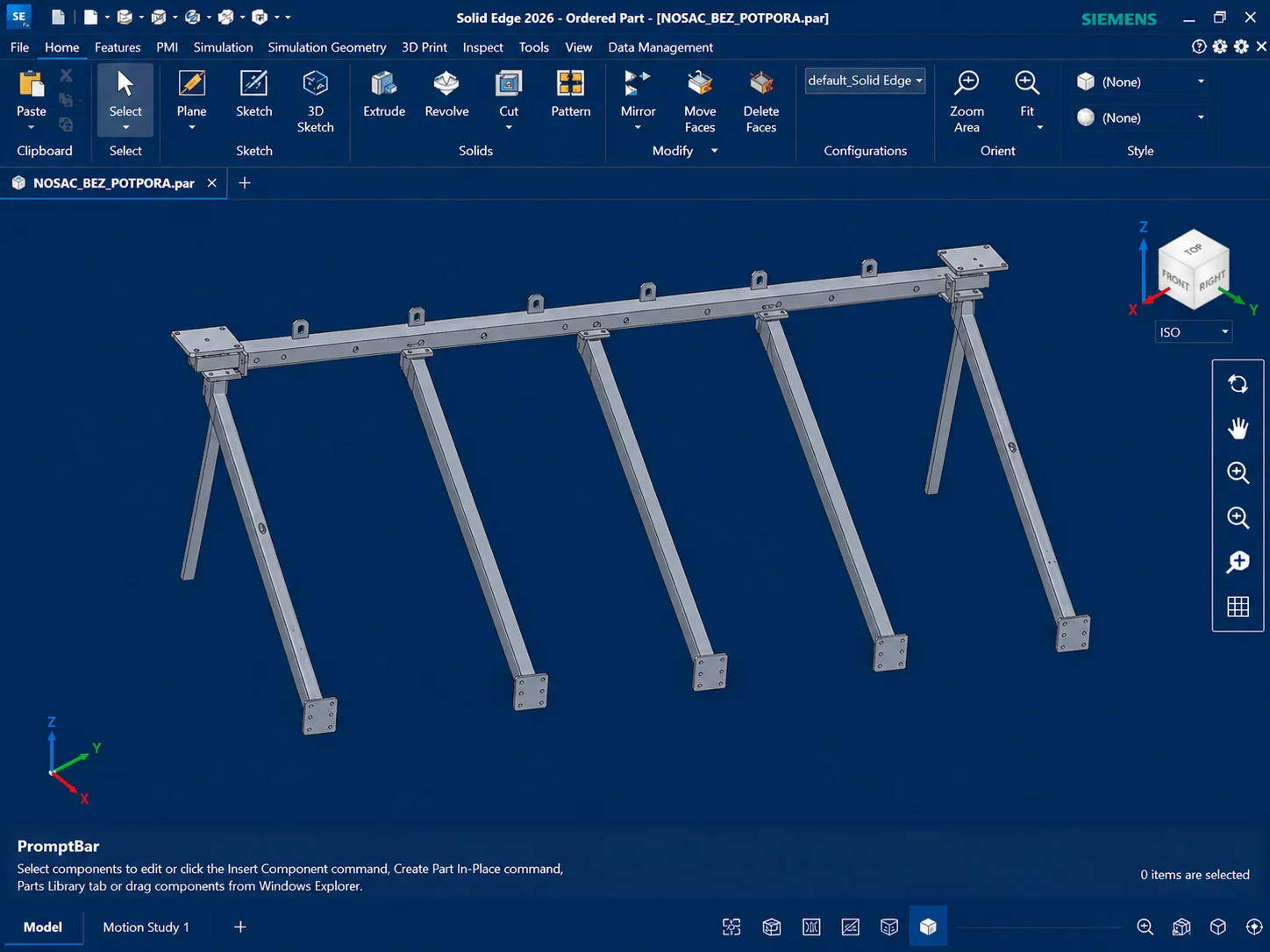The image size is (1270, 952).
Task: Expand the Fit dropdown arrow
Action: click(1040, 128)
